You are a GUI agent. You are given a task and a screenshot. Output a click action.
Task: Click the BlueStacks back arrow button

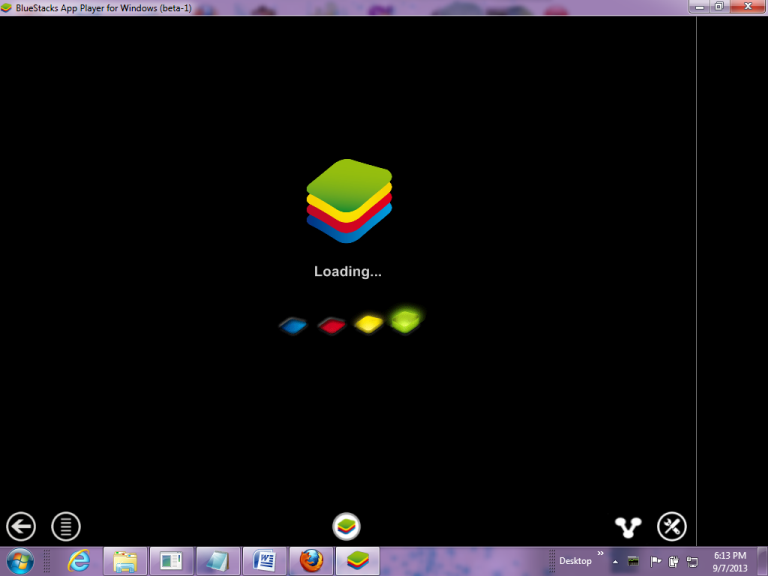[x=21, y=527]
